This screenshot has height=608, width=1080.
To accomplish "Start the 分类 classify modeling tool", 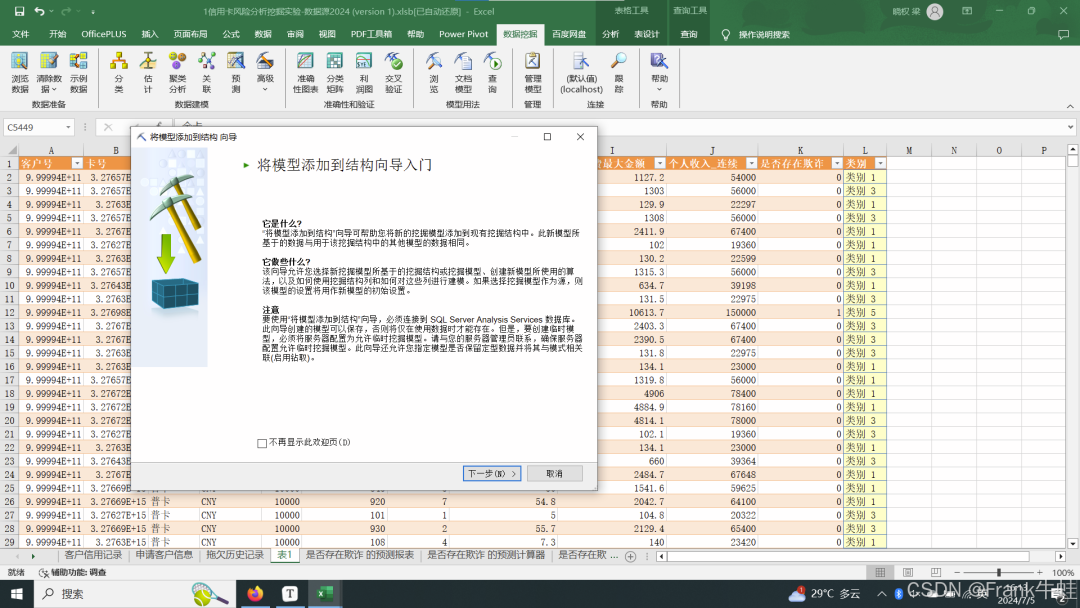I will (x=118, y=72).
